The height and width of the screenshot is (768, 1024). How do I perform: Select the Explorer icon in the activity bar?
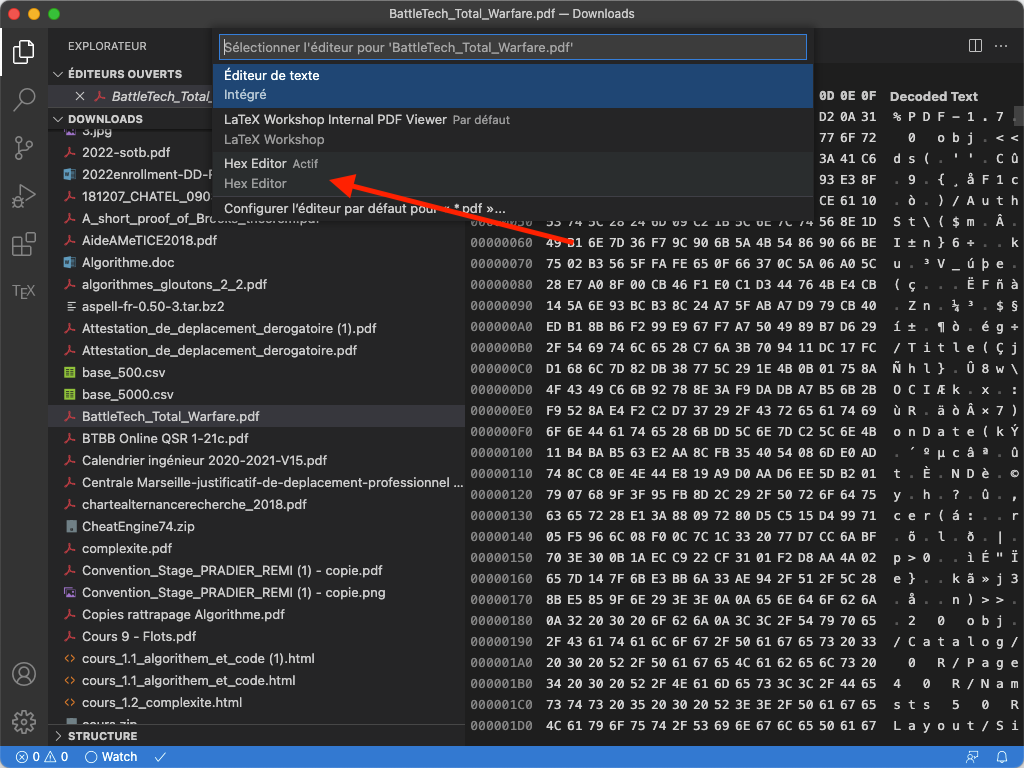[24, 52]
